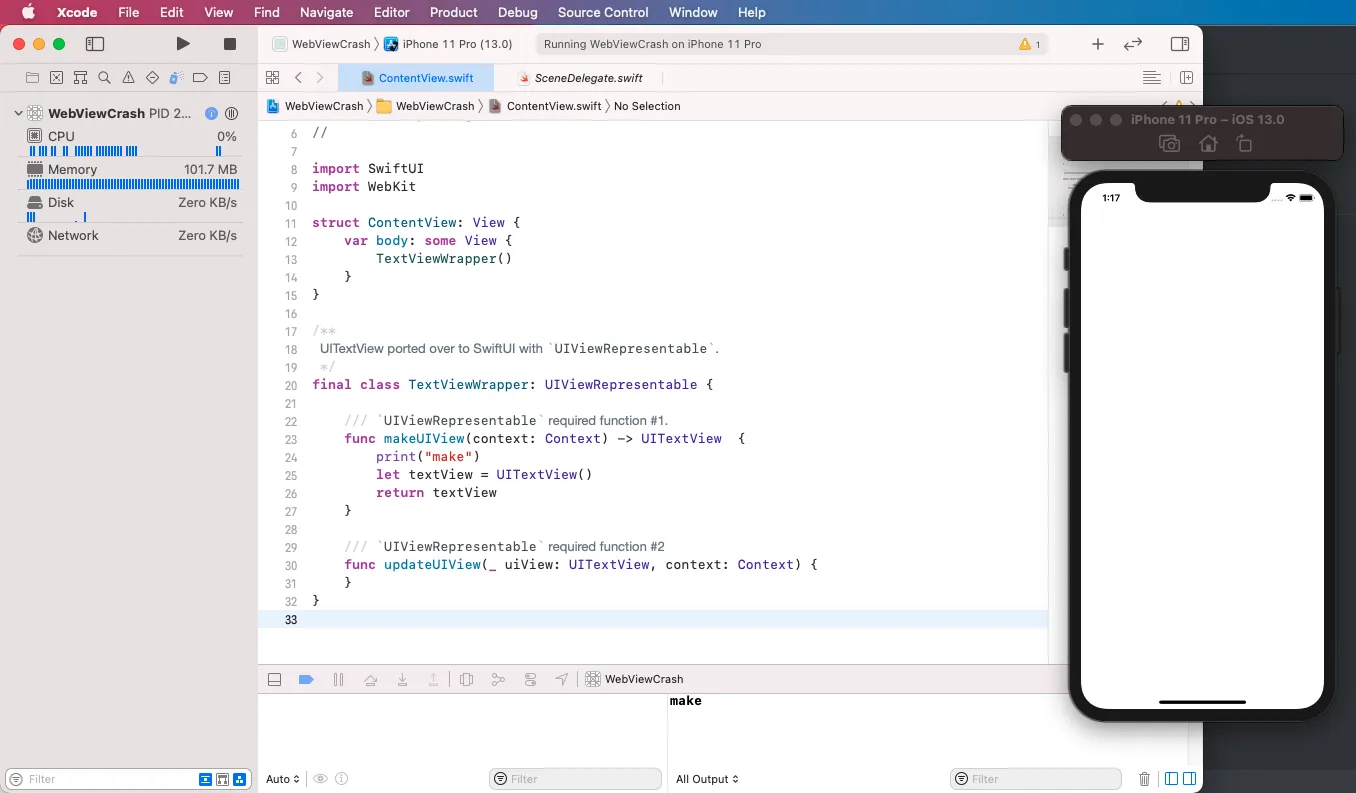Click ContentView.swift in the jump bar
This screenshot has height=793, width=1356.
click(545, 106)
